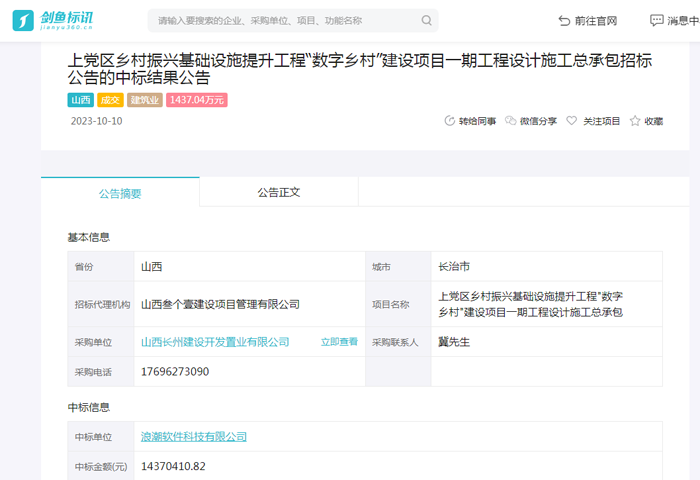The height and width of the screenshot is (480, 700).
Task: Open the 浪潮软件科技有限公司 winner link
Action: click(194, 437)
